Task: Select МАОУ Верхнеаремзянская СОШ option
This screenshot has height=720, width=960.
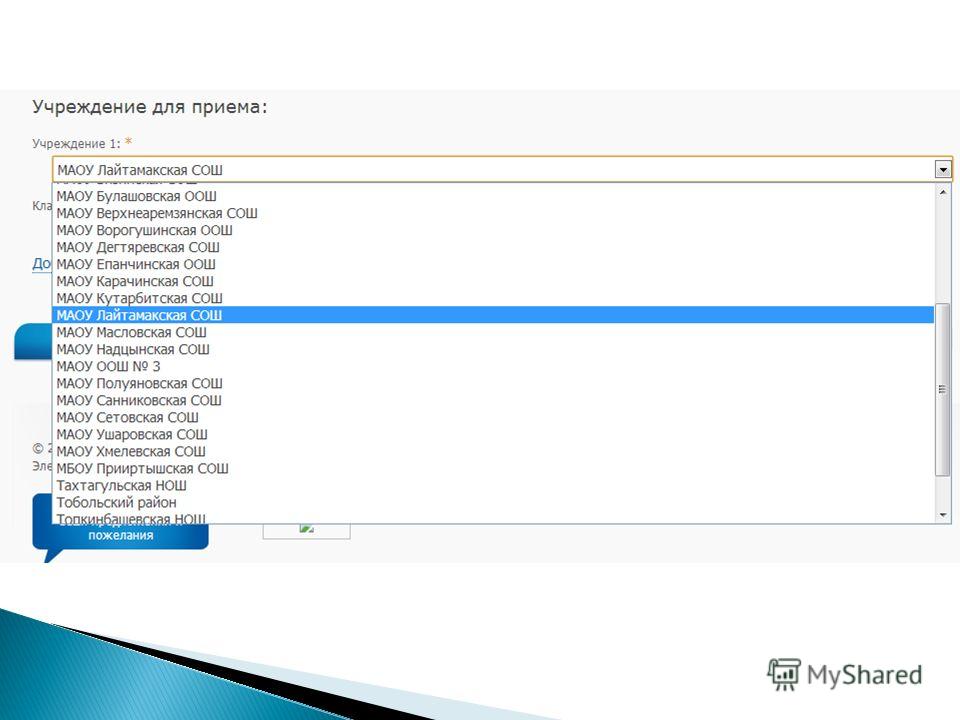Action: click(493, 214)
